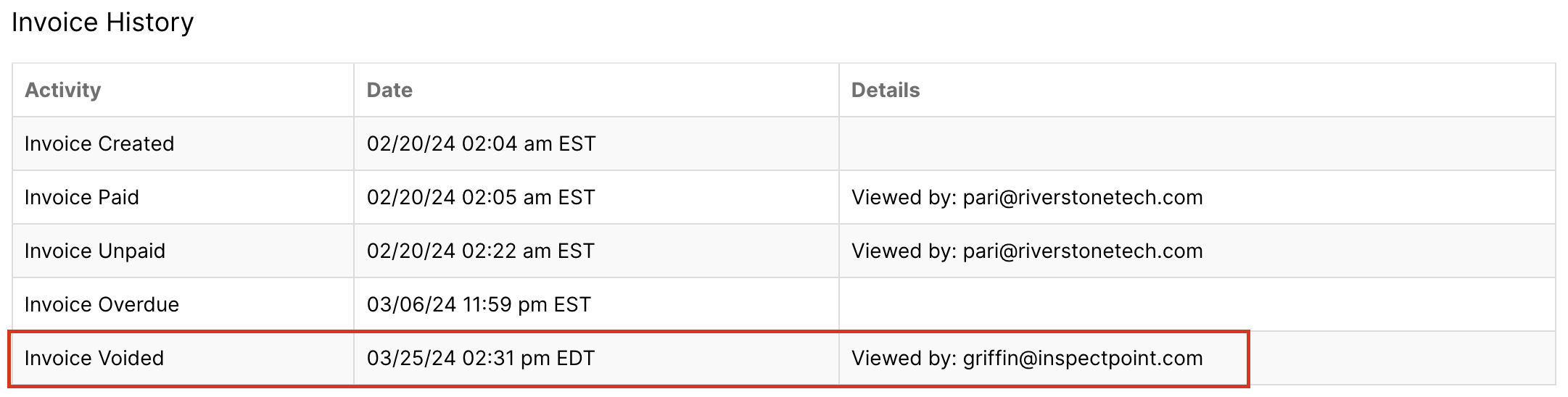The height and width of the screenshot is (397, 1568).
Task: Click the Invoice Overdue activity cell
Action: coord(183,304)
